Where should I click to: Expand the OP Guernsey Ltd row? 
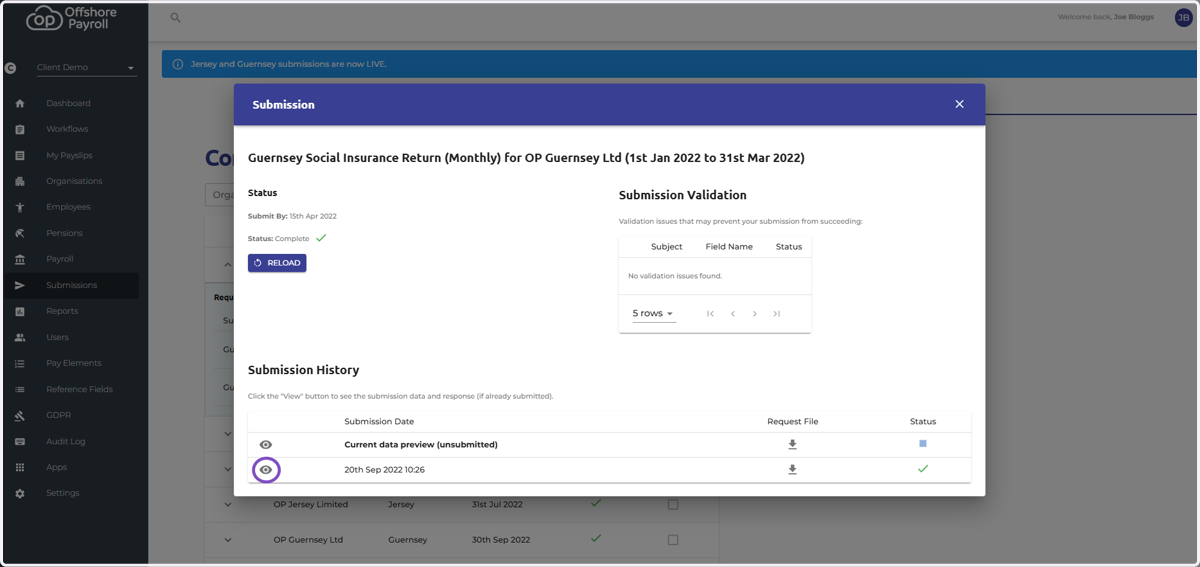pyautogui.click(x=228, y=540)
